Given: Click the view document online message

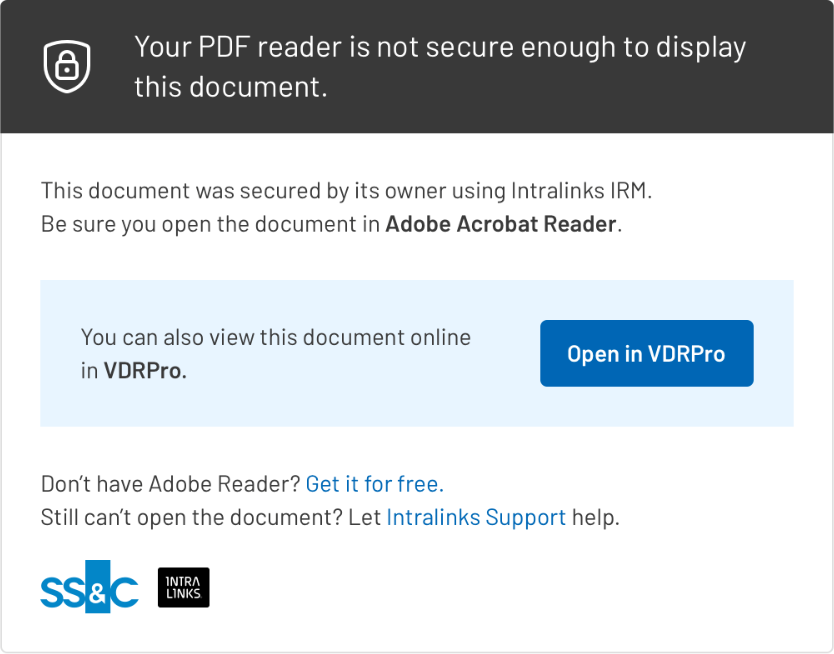Looking at the screenshot, I should coord(276,337).
